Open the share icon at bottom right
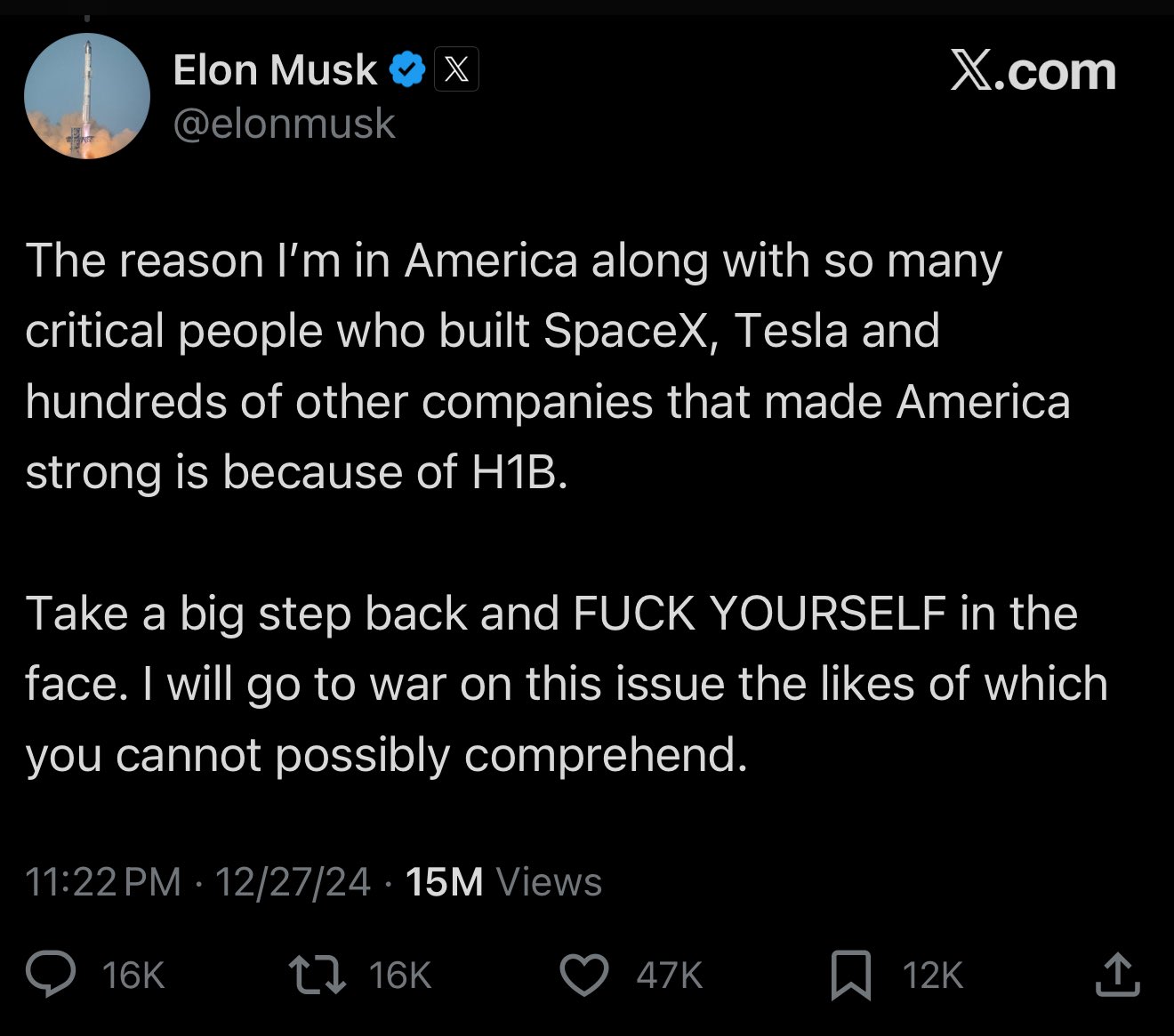 click(1117, 975)
